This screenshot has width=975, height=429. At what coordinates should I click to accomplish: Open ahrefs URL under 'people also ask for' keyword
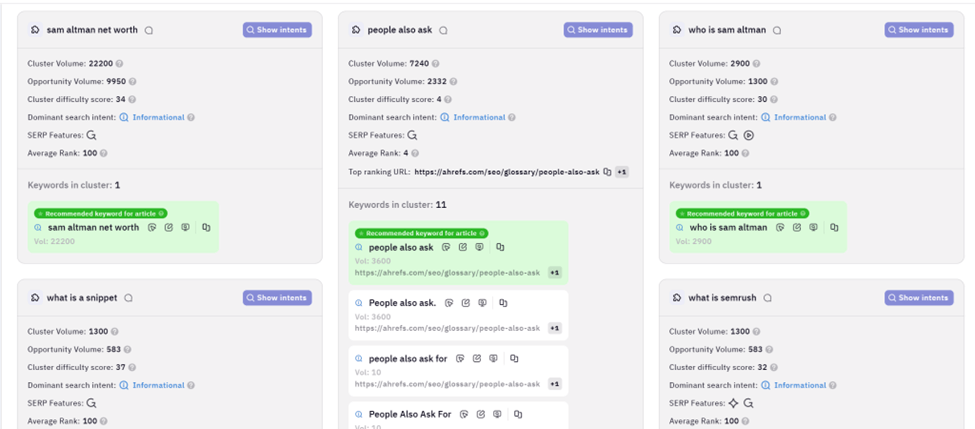[x=448, y=384]
